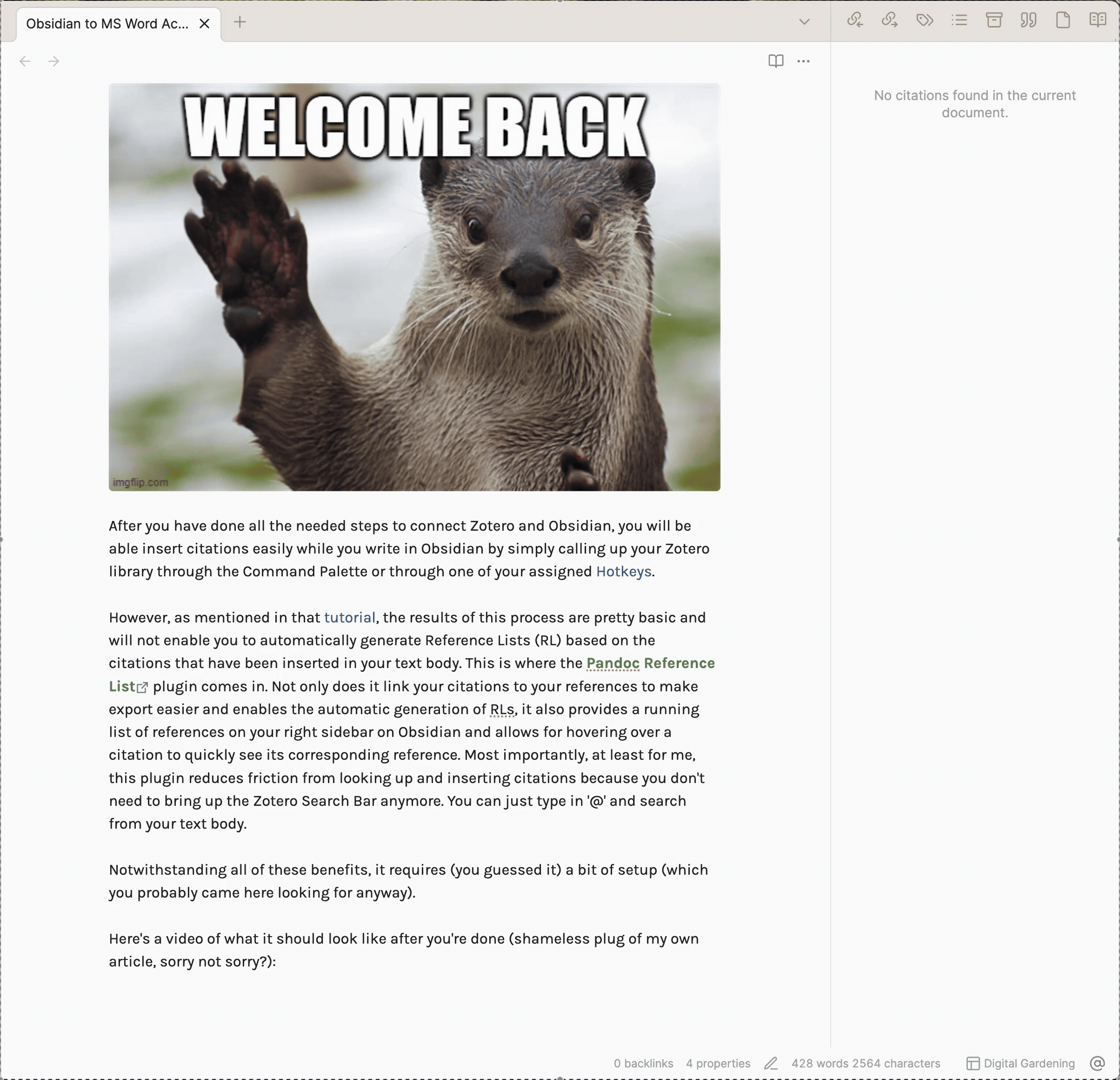Open the more options three-dot menu
Image resolution: width=1120 pixels, height=1080 pixels.
pos(803,61)
